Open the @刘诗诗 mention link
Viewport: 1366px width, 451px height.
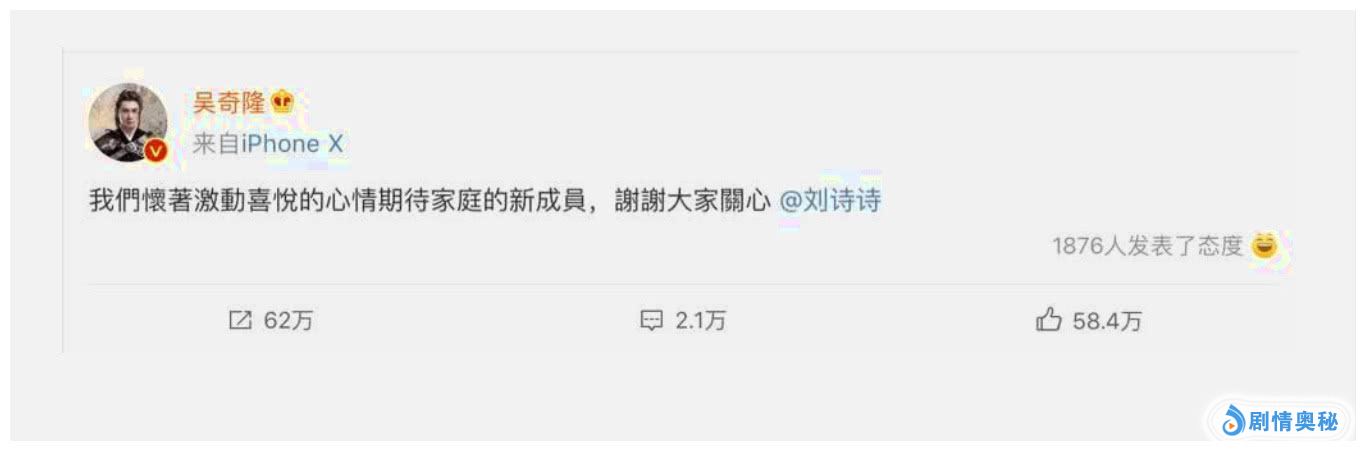click(x=830, y=200)
